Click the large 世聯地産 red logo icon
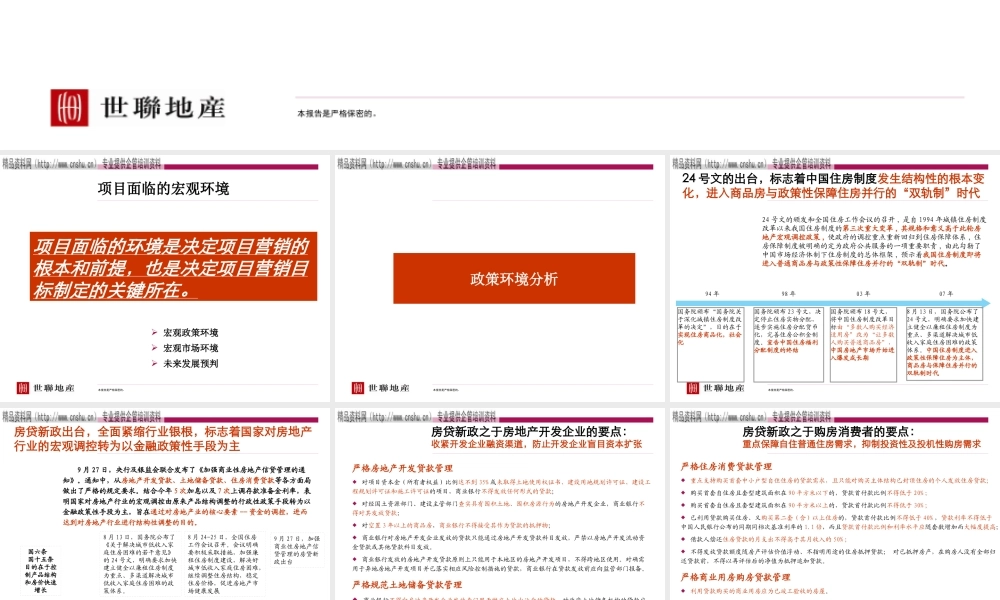1000x600 pixels. [70, 107]
